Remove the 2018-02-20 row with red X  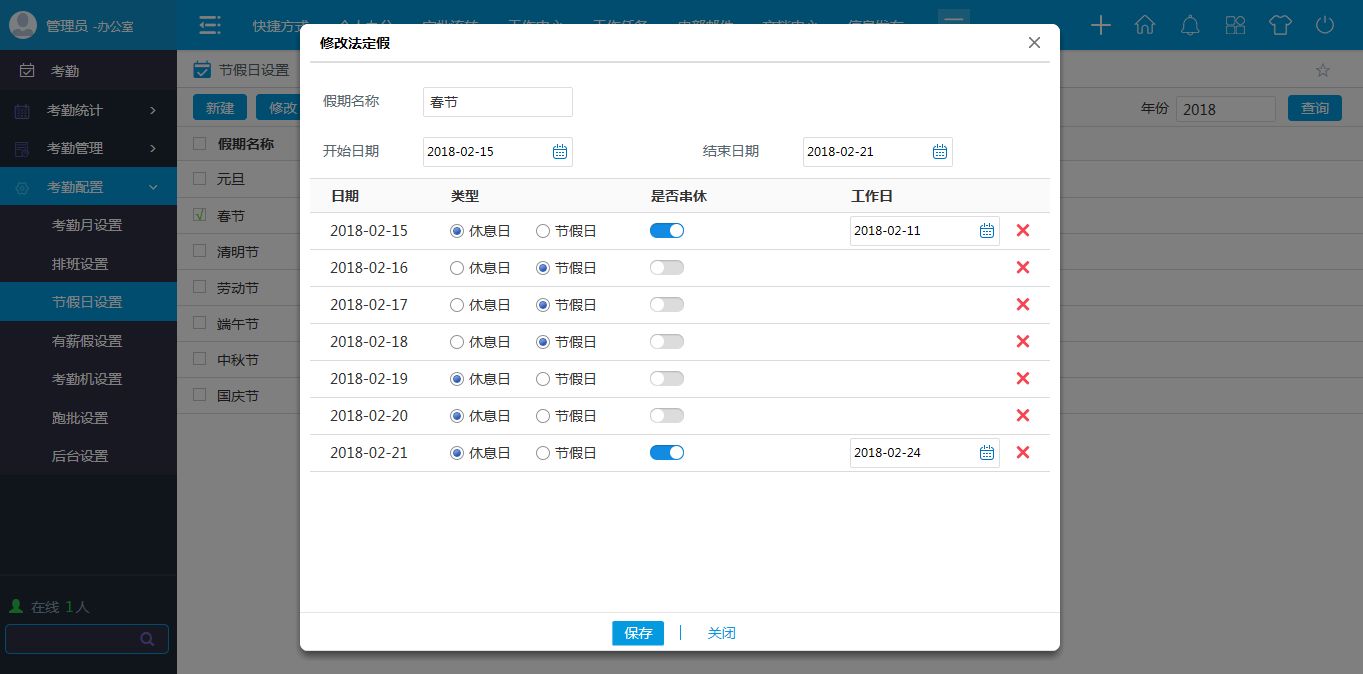tap(1022, 416)
